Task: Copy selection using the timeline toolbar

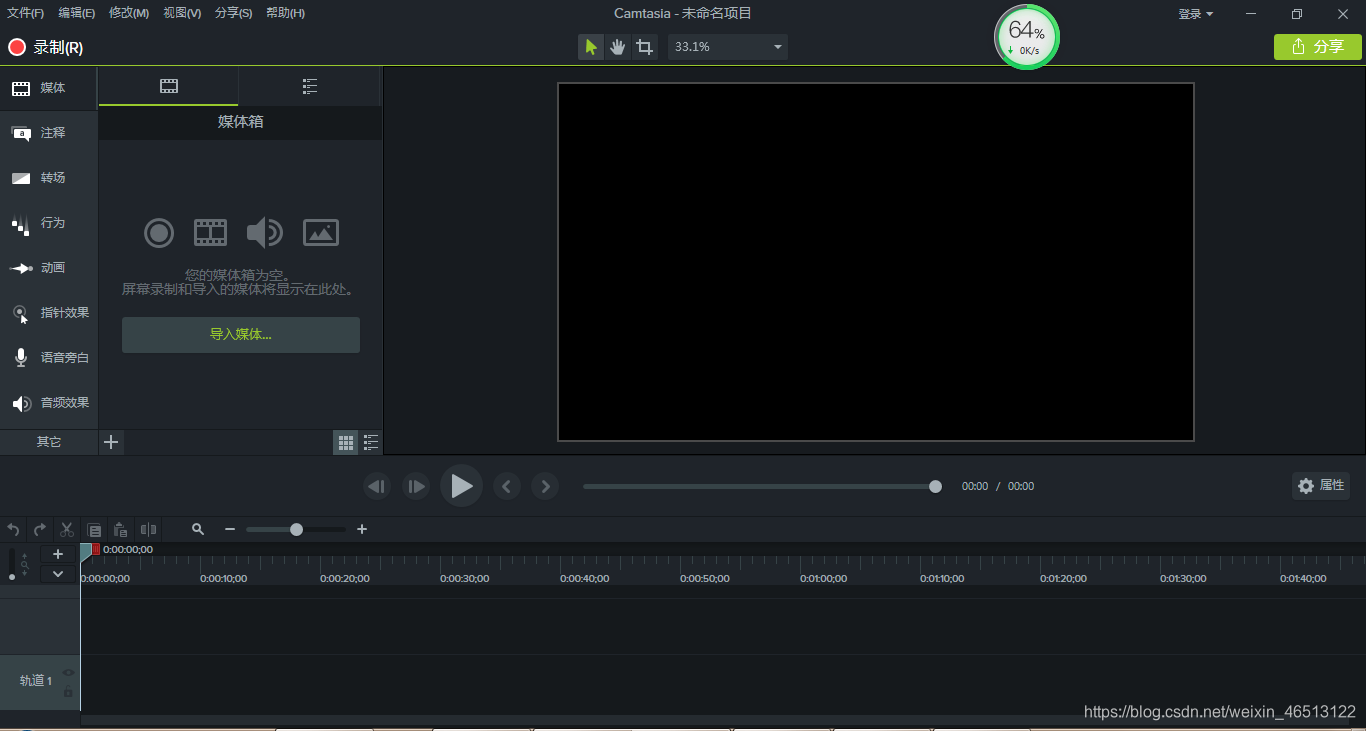Action: click(94, 530)
